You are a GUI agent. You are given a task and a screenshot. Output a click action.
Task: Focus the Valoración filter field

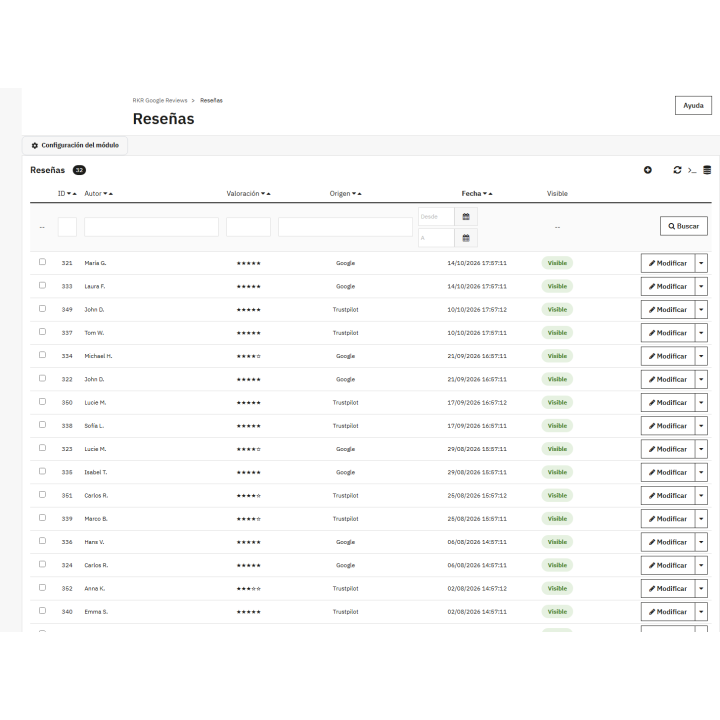tap(248, 227)
